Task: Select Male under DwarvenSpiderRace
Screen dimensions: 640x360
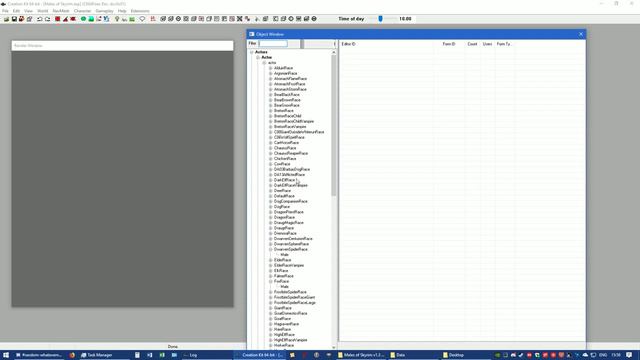Action: pyautogui.click(x=284, y=255)
